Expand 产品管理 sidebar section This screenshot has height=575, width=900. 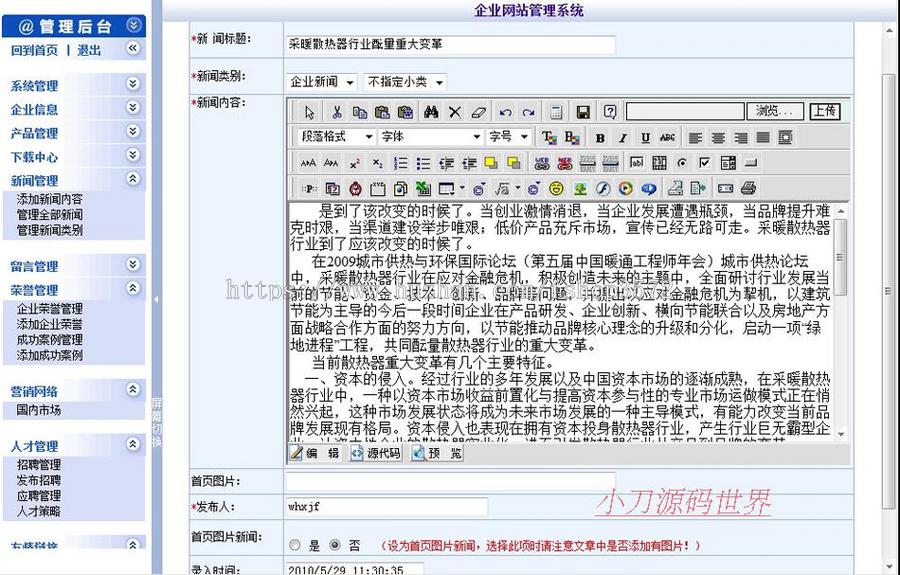click(x=133, y=131)
